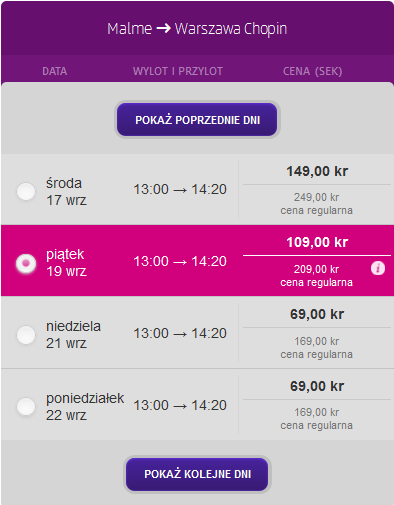Click the info icon beside 209,00 kr
Image resolution: width=394 pixels, height=505 pixels.
tap(378, 268)
